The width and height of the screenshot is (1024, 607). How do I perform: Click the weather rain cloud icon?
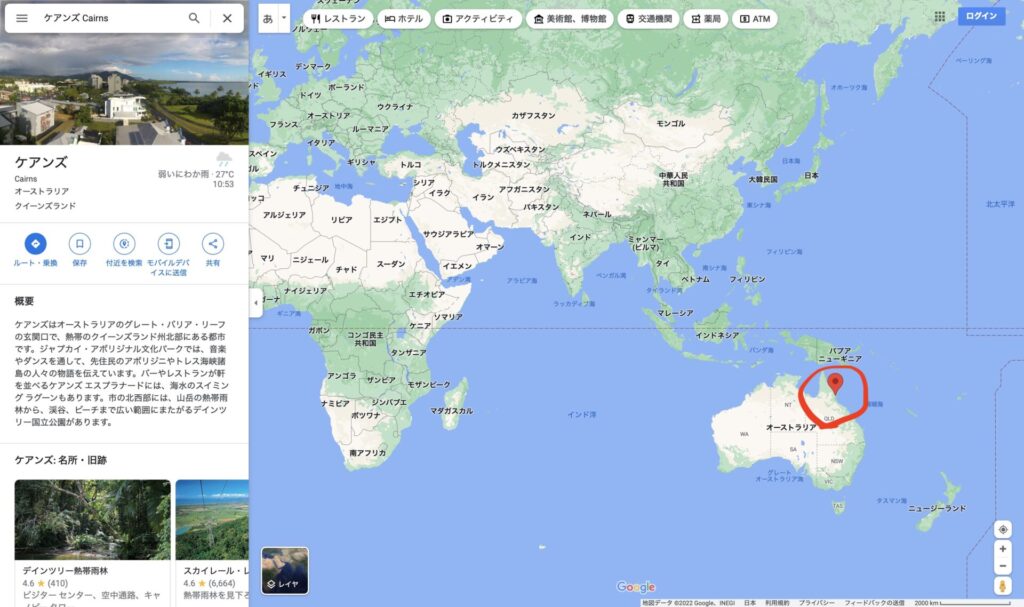224,159
